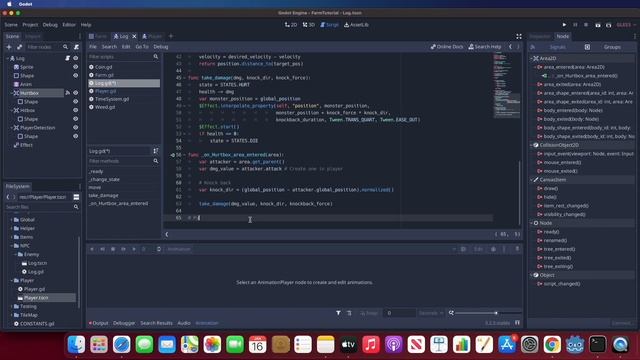The image size is (640, 360).
Task: Toggle visibility of Hitbox's Shape child
Action: pyautogui.click(x=76, y=119)
